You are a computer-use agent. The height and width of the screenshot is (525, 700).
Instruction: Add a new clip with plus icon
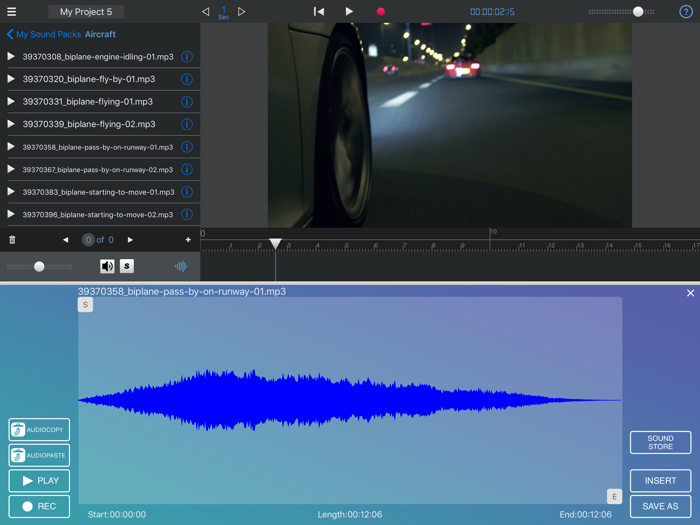pyautogui.click(x=188, y=240)
